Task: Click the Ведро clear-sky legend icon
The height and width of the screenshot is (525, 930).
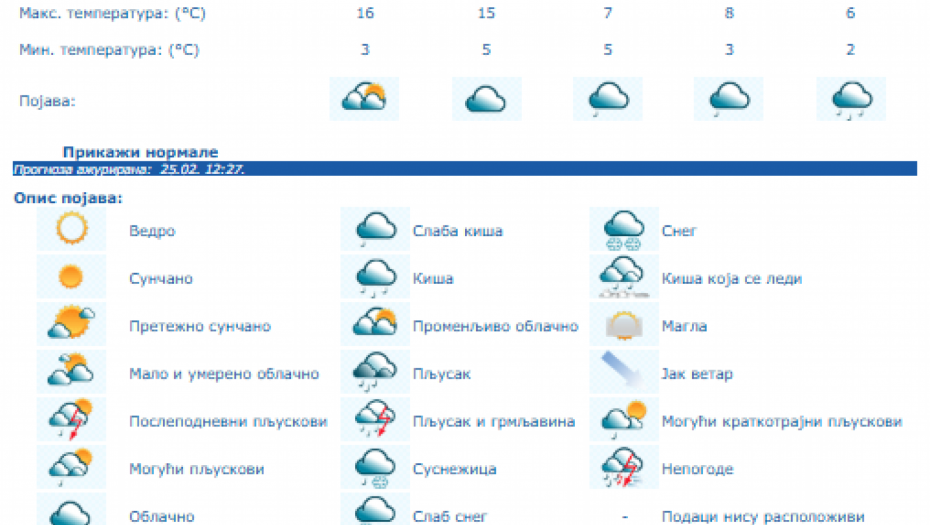Action: 71,231
